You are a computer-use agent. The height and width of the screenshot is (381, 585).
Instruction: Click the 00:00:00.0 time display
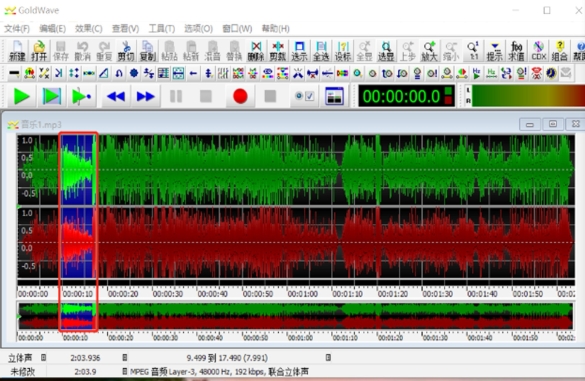tap(406, 96)
